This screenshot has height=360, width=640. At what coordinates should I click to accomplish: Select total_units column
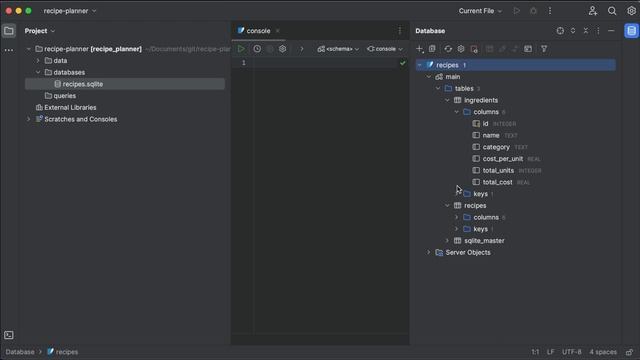507,171
